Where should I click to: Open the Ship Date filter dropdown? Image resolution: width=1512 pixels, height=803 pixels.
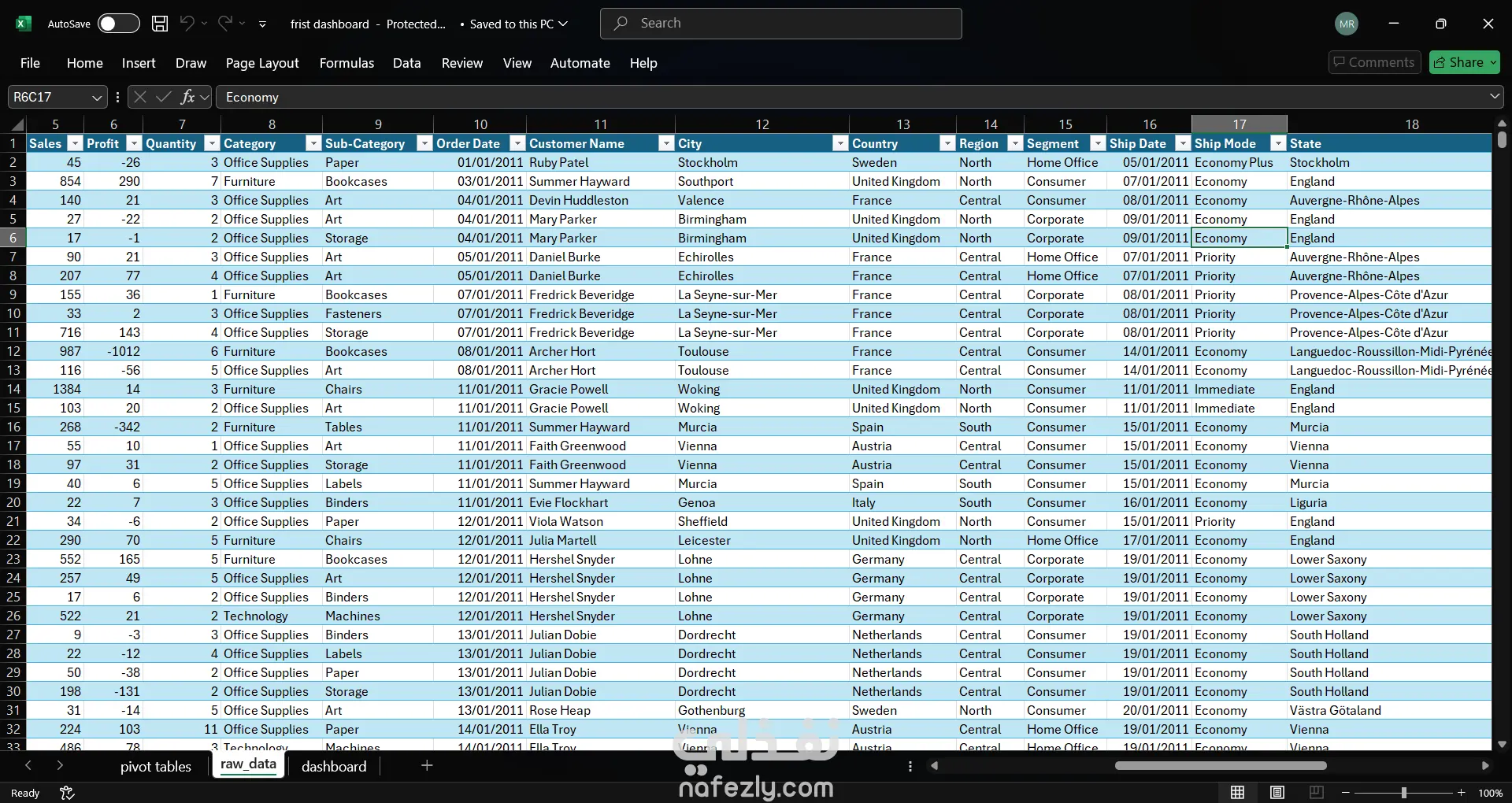1183,143
